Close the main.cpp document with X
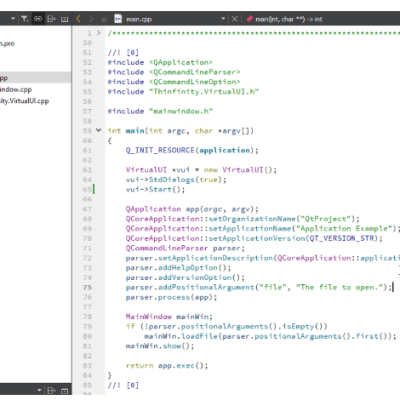The width and height of the screenshot is (400, 400). (x=235, y=19)
